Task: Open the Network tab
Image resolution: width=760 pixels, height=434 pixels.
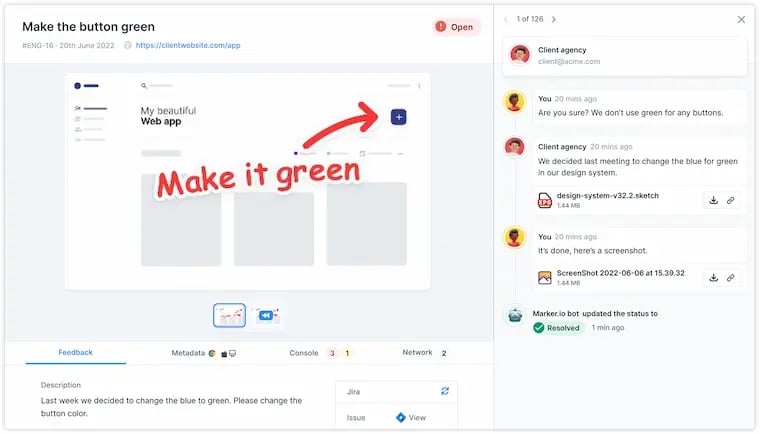Action: (x=418, y=353)
